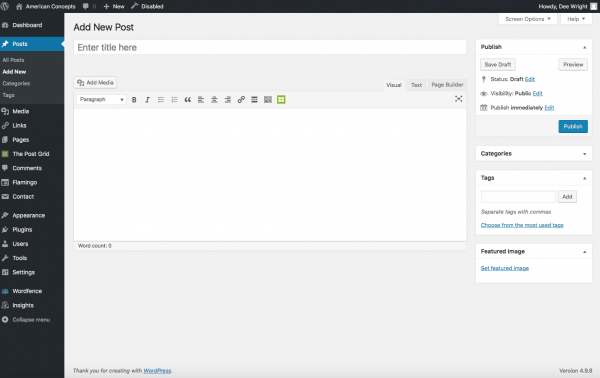Click the Preview button
The height and width of the screenshot is (378, 600).
click(573, 65)
